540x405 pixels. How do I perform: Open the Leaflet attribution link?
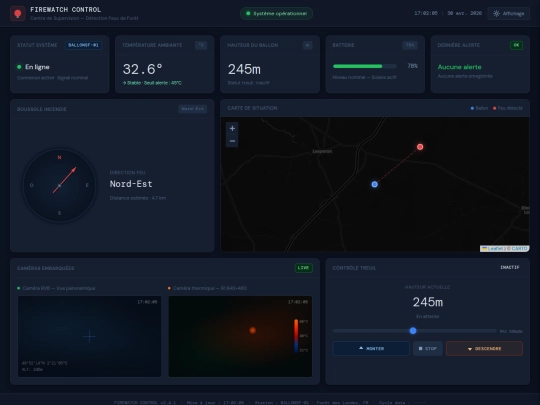click(x=492, y=248)
